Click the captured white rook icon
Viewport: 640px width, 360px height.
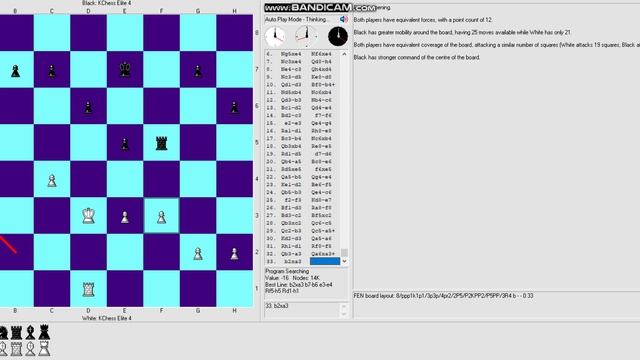click(16, 349)
